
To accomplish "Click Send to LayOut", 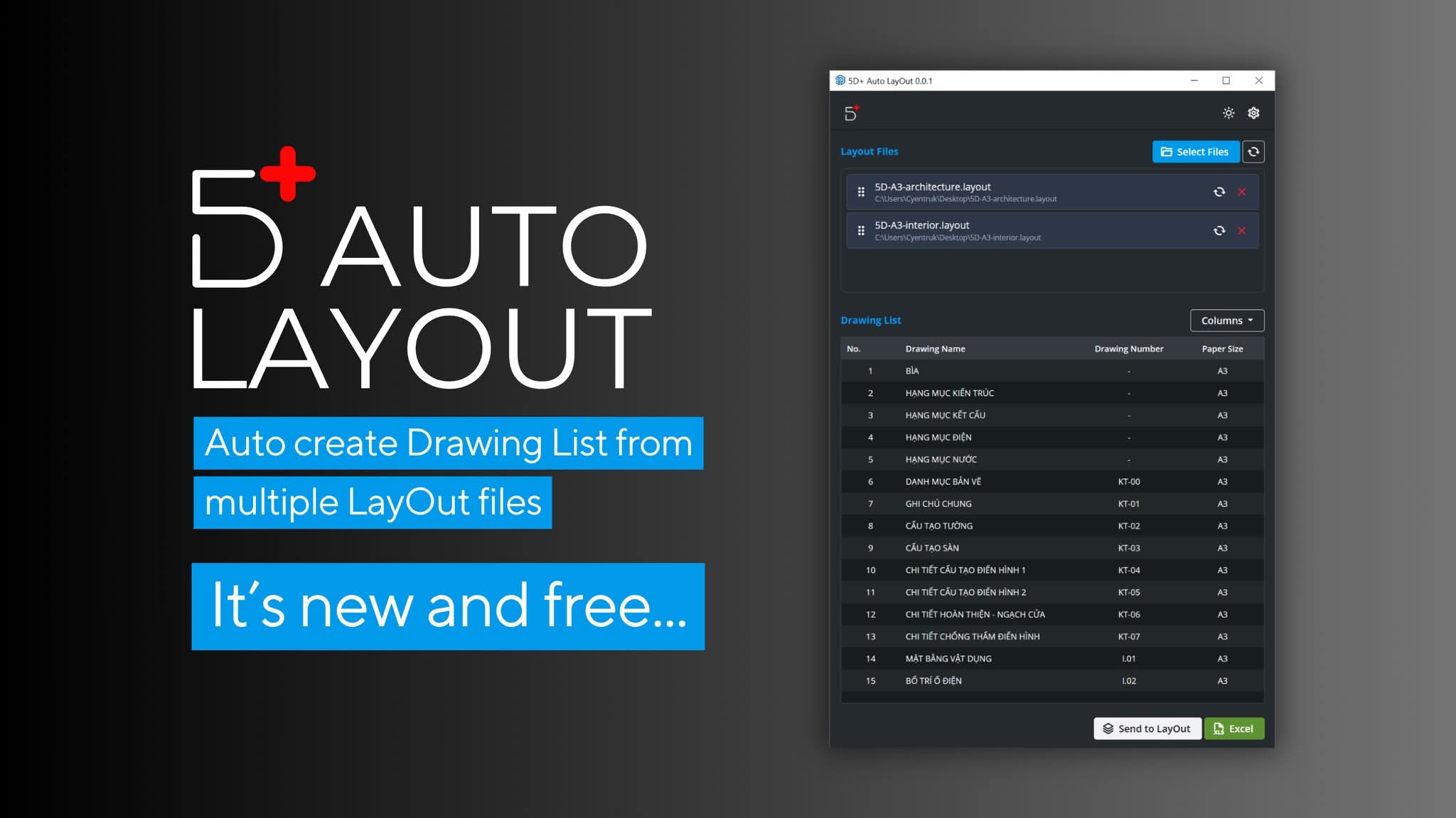I will tap(1147, 728).
